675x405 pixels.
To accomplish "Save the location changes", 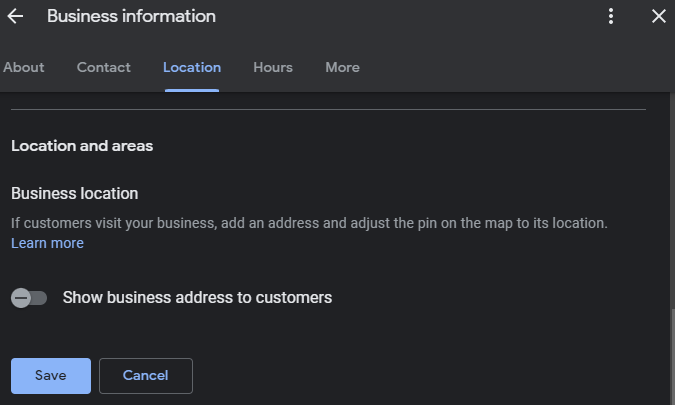I will click(51, 376).
